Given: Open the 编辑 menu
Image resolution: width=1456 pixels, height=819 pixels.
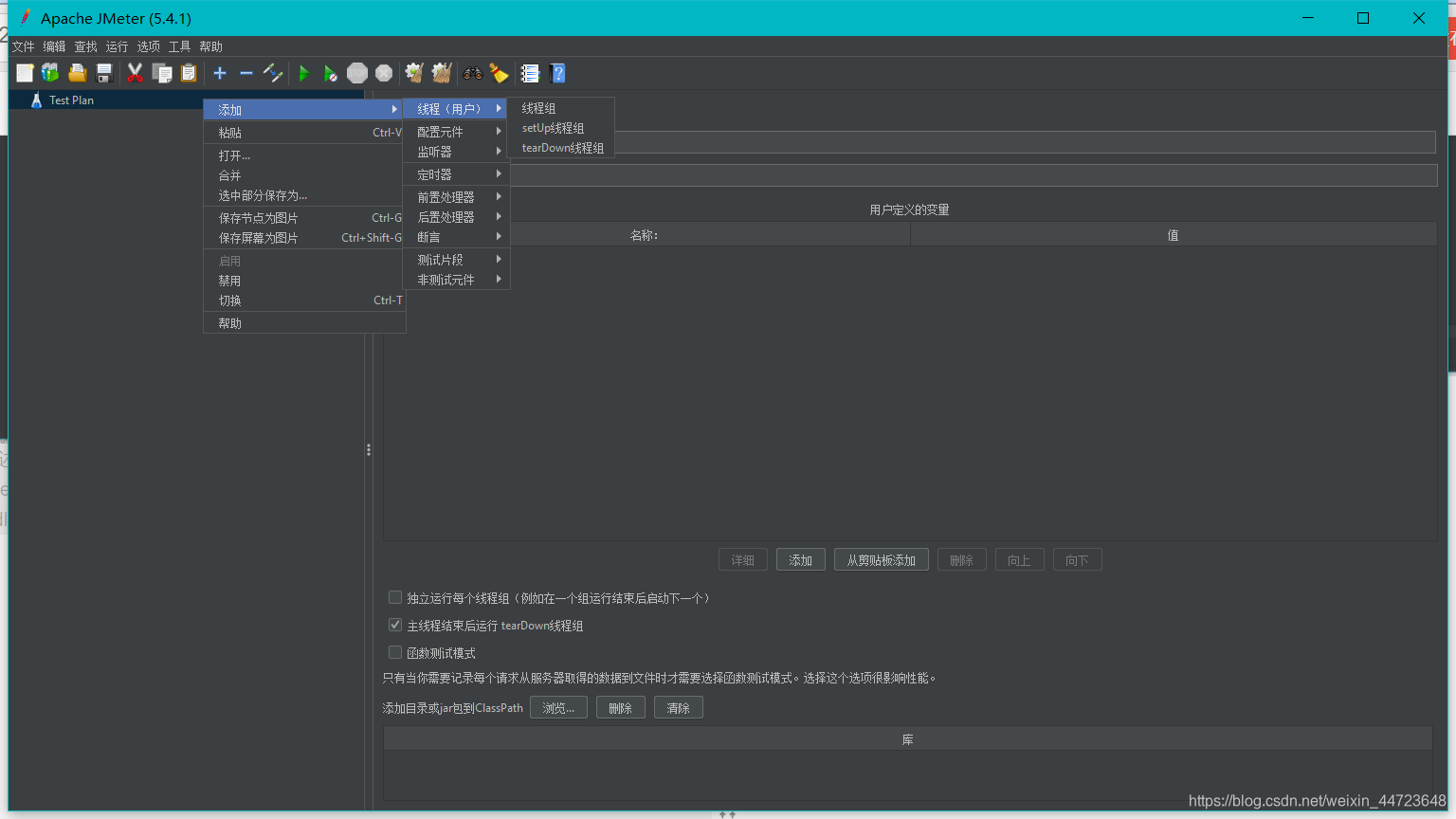Looking at the screenshot, I should click(54, 46).
